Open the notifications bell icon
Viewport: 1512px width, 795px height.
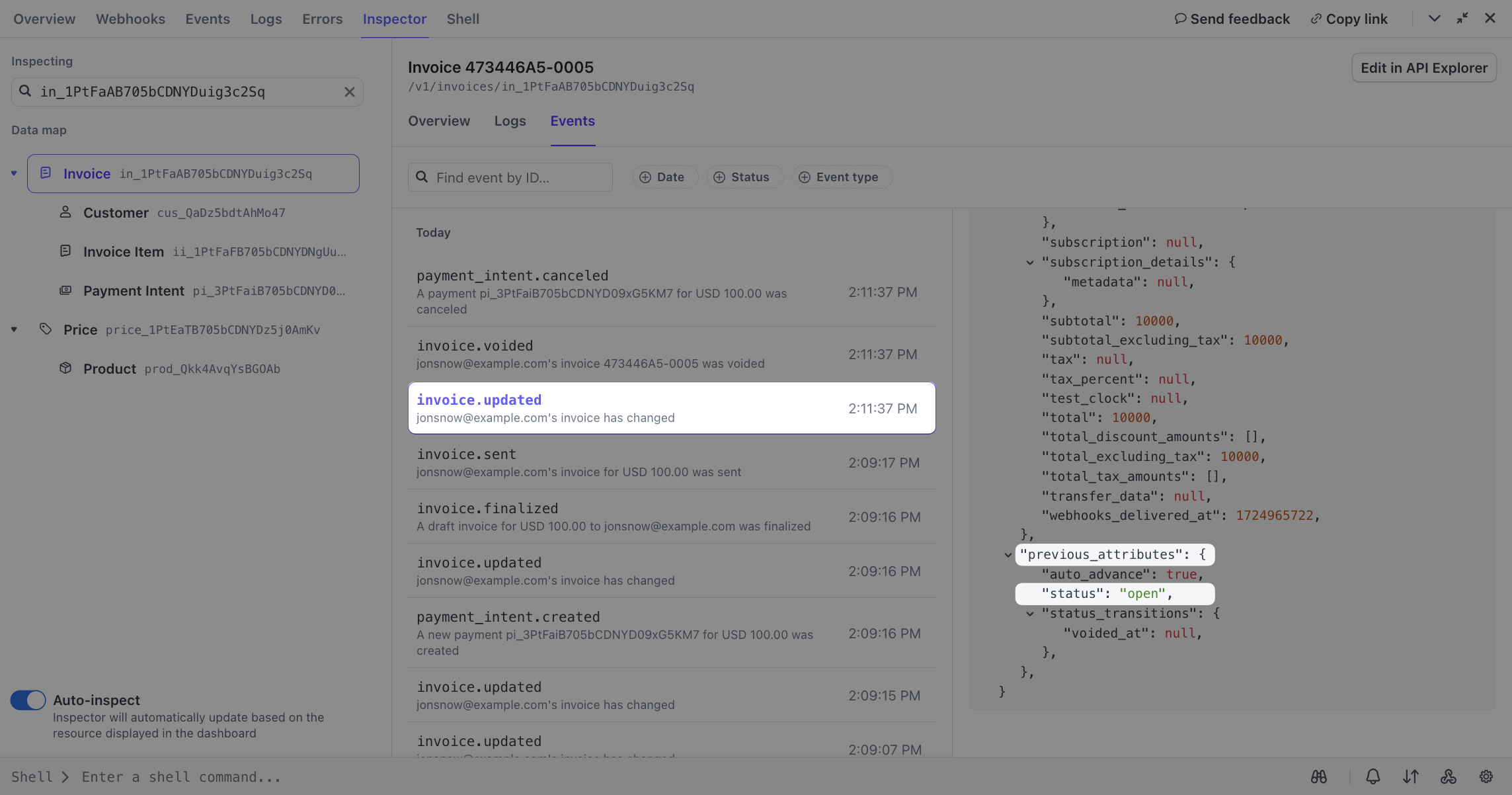coord(1373,776)
